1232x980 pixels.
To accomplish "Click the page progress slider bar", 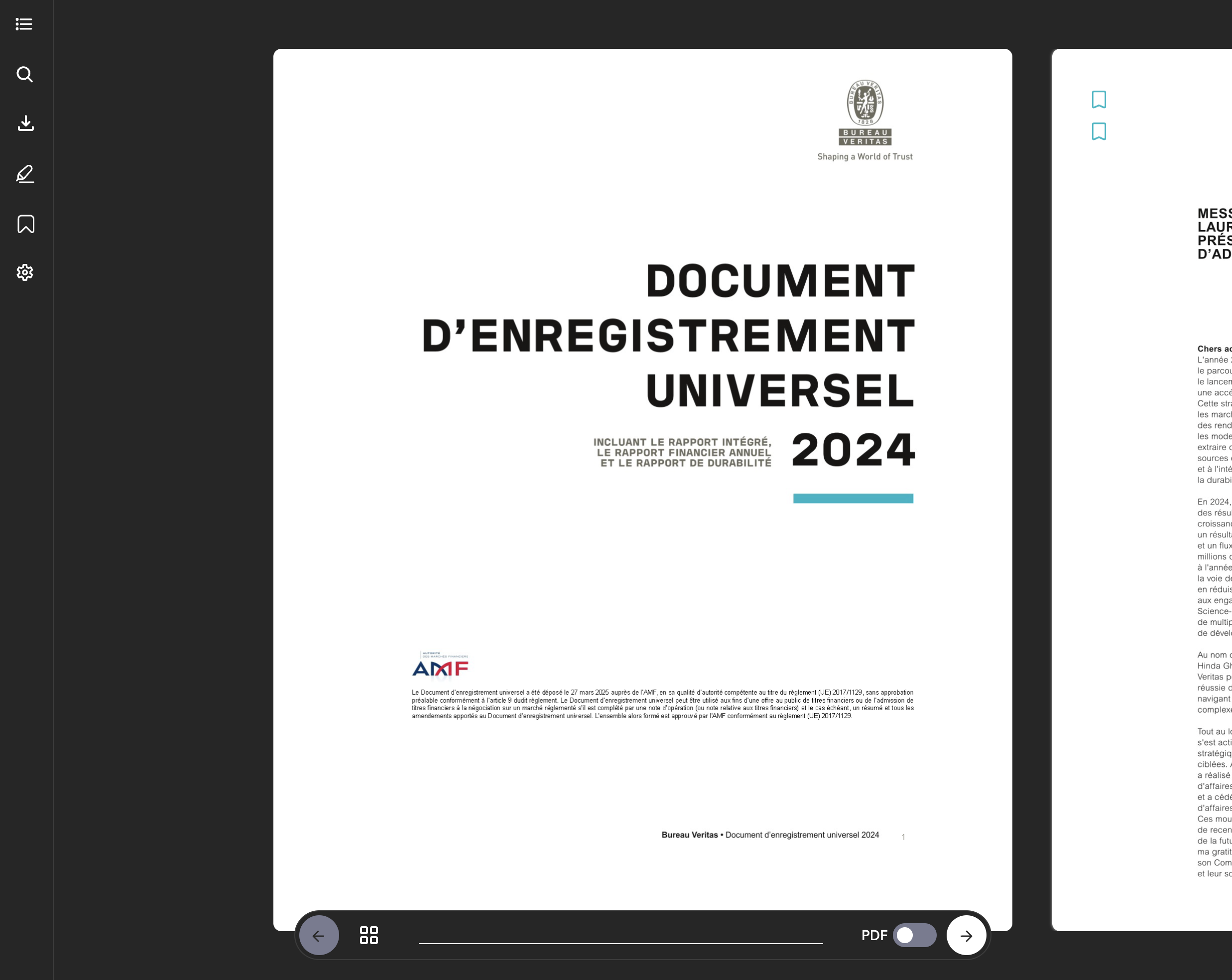I will [620, 943].
